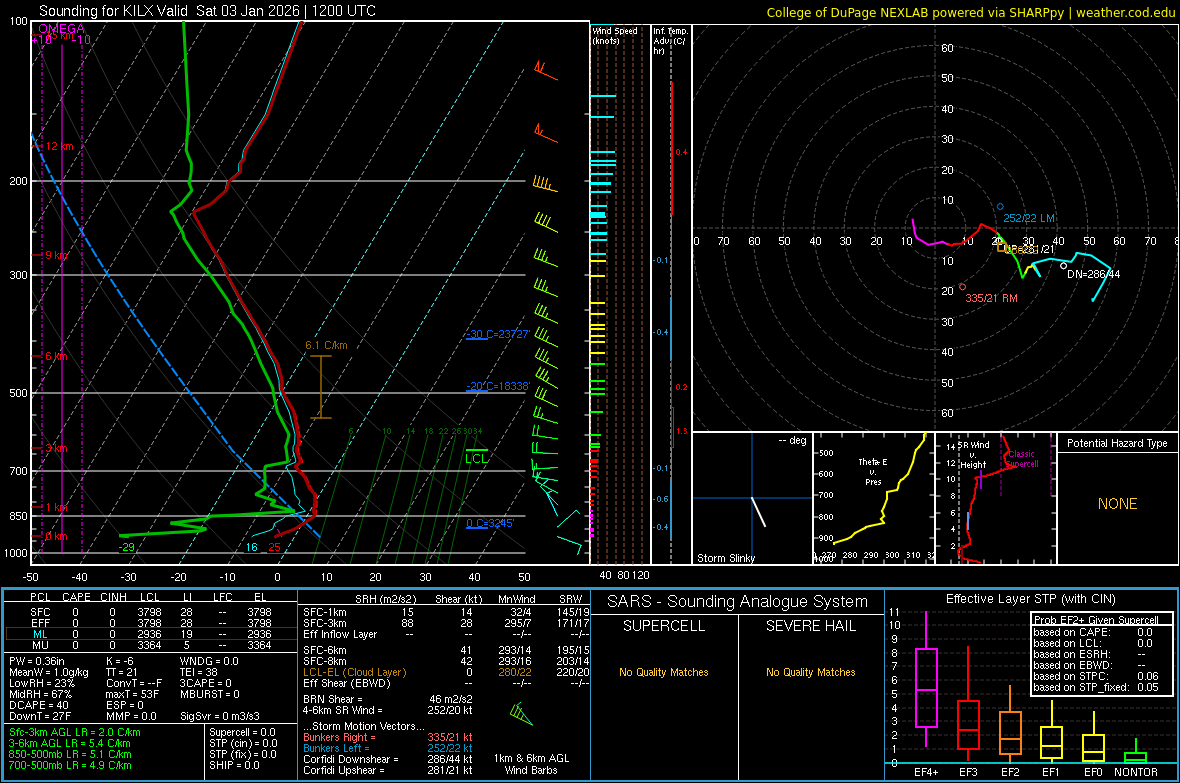This screenshot has width=1180, height=783.
Task: Click the 'Corfidi Downshear =' entry
Action: click(x=388, y=759)
